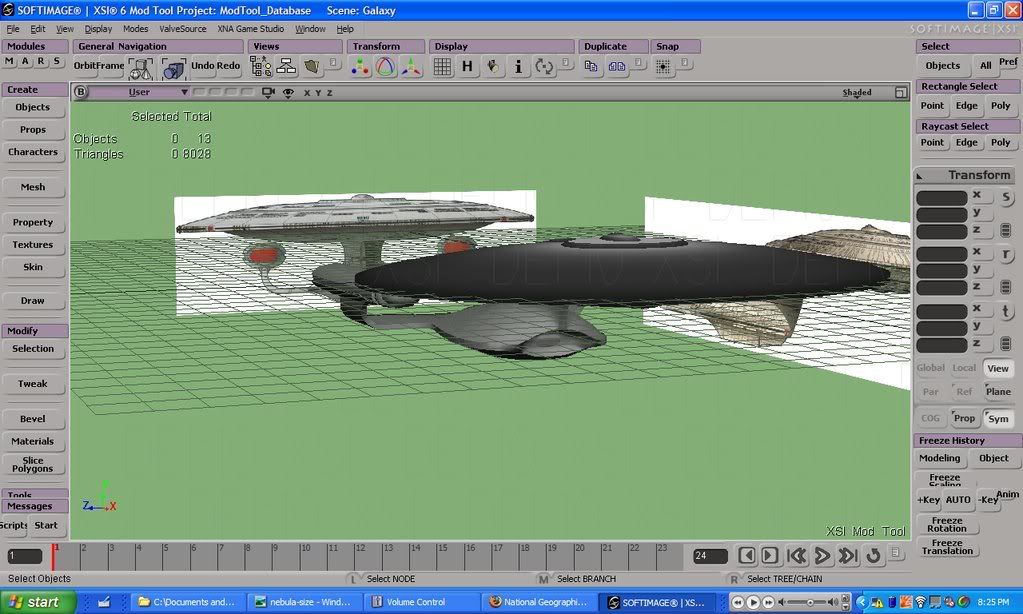
Task: Click the refresh arrows display icon
Action: (544, 67)
